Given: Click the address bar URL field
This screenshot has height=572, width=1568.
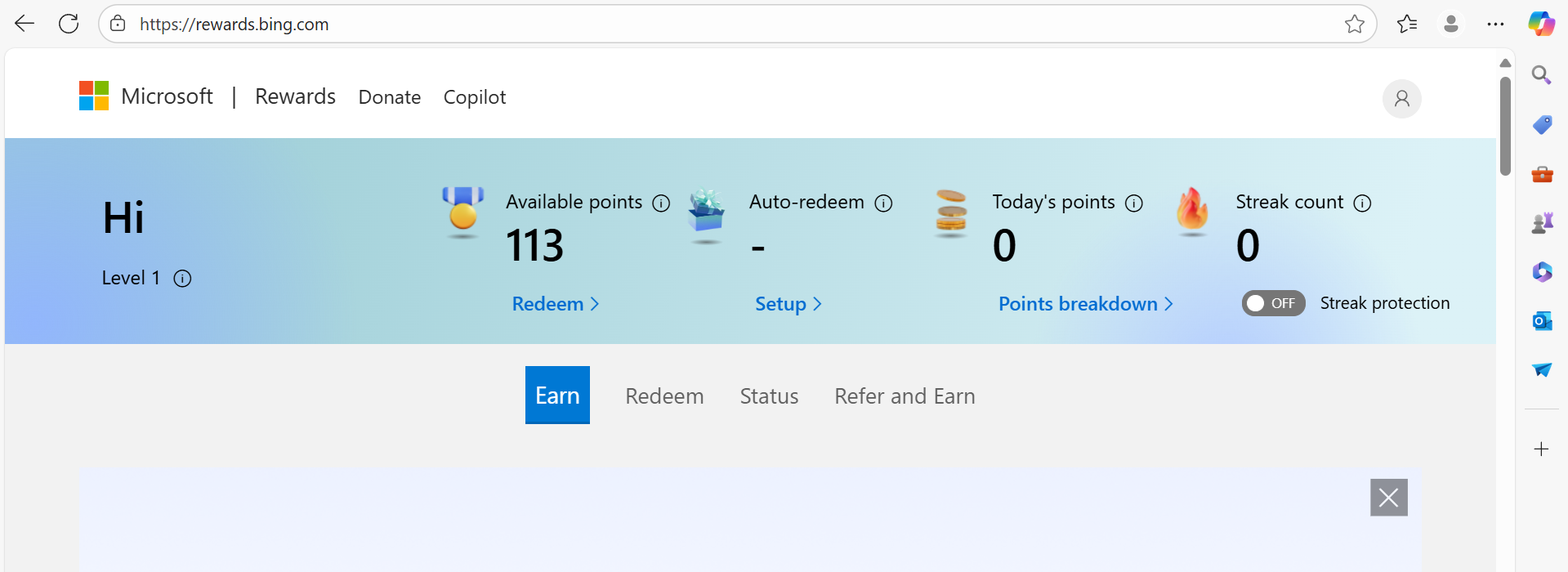Looking at the screenshot, I should click(x=735, y=24).
